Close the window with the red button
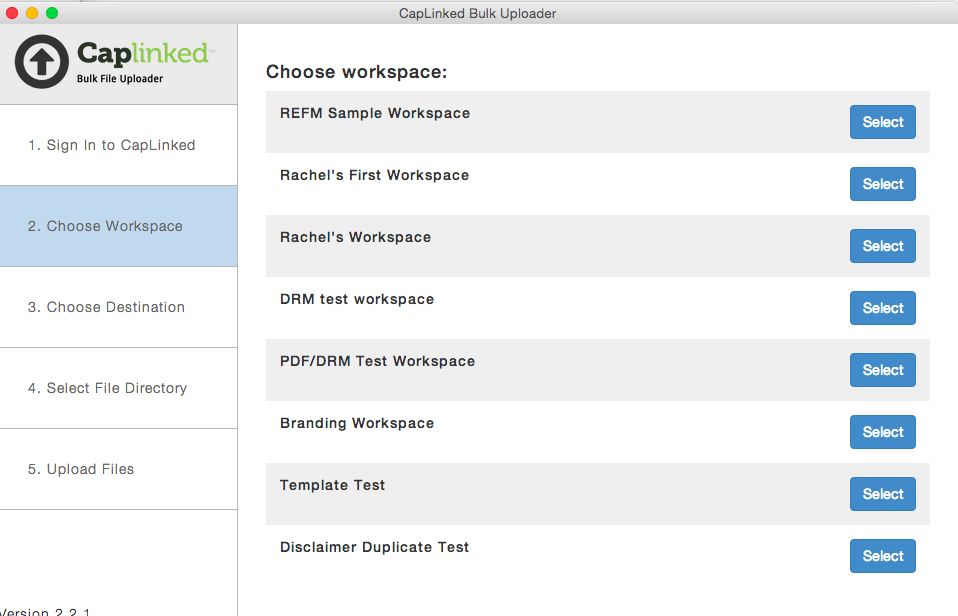This screenshot has height=616, width=958. (x=12, y=13)
